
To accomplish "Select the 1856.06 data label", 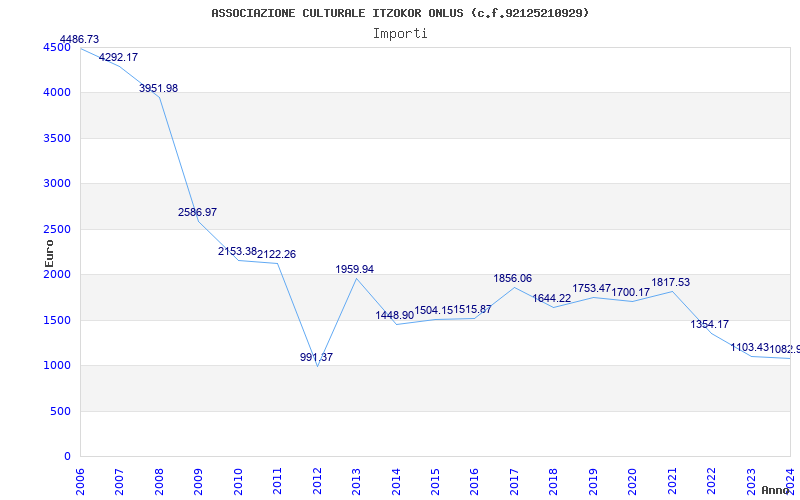I will coord(513,278).
